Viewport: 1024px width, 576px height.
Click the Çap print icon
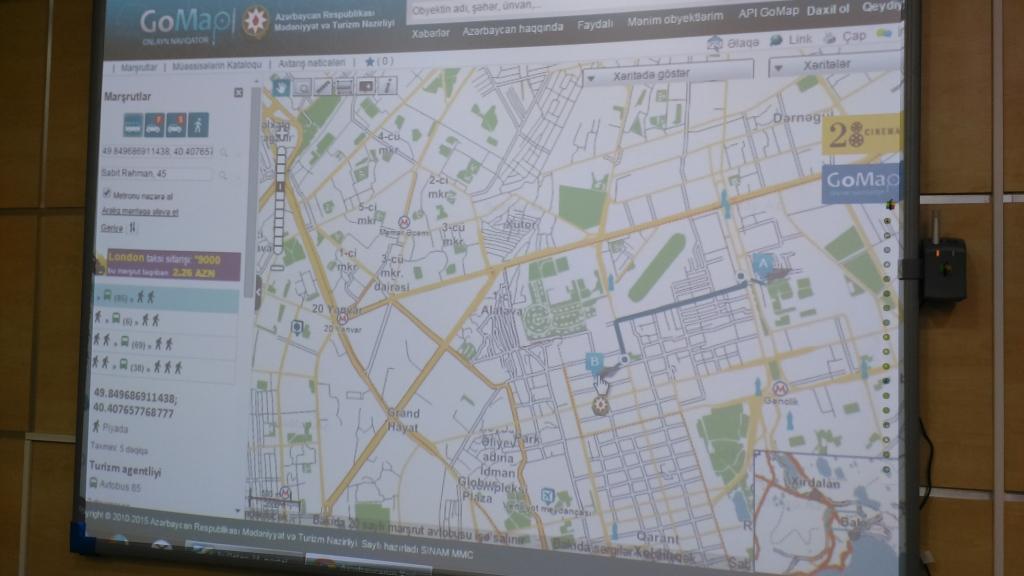click(x=829, y=39)
